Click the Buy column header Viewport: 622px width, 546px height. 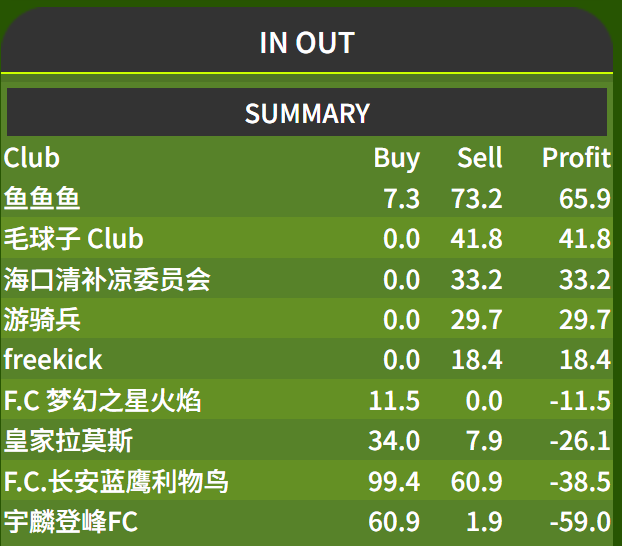coord(396,158)
